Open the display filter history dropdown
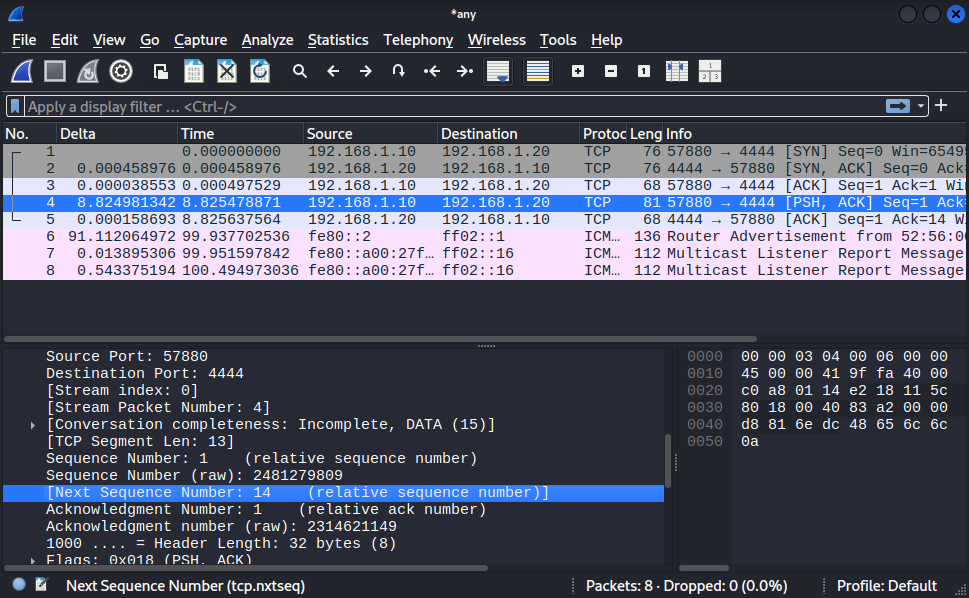The image size is (969, 598). (922, 106)
